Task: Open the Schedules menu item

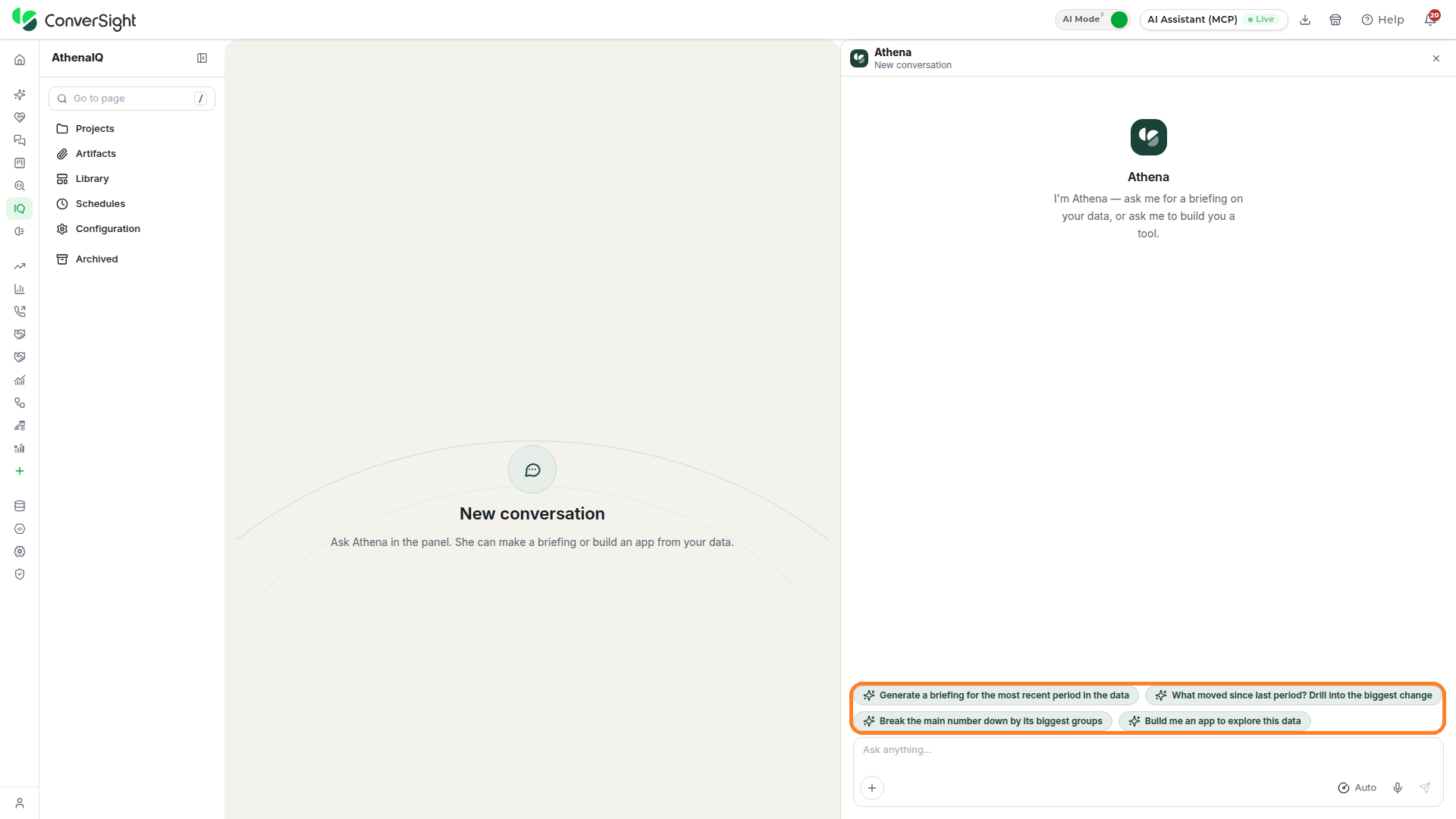Action: [132, 204]
